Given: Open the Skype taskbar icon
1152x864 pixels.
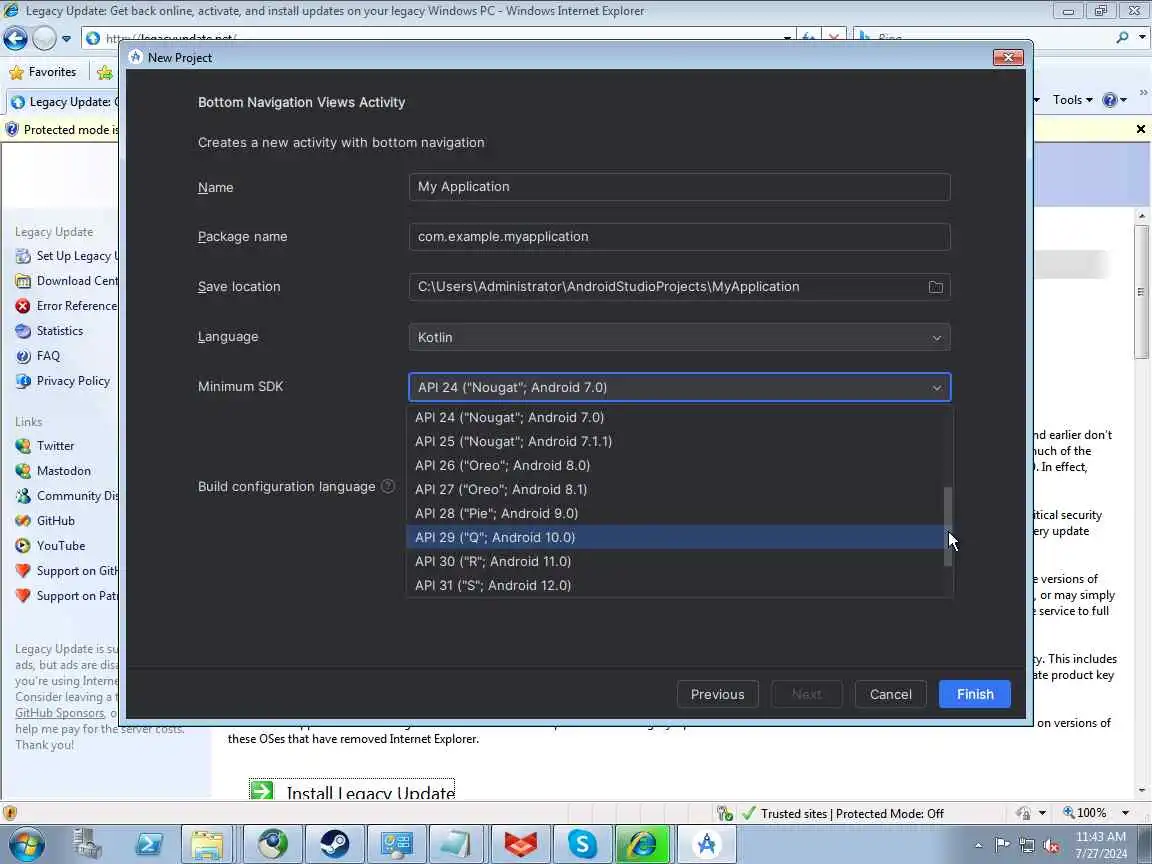Looking at the screenshot, I should pyautogui.click(x=583, y=844).
